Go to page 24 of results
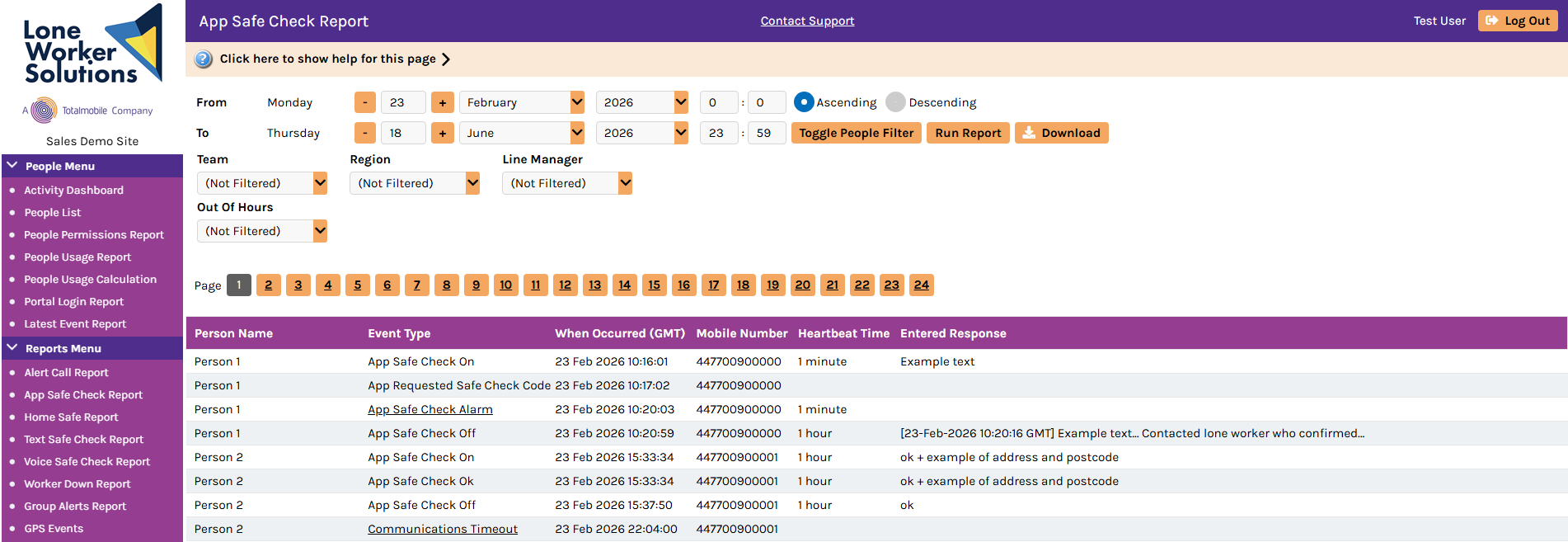The height and width of the screenshot is (542, 1568). pyautogui.click(x=922, y=285)
